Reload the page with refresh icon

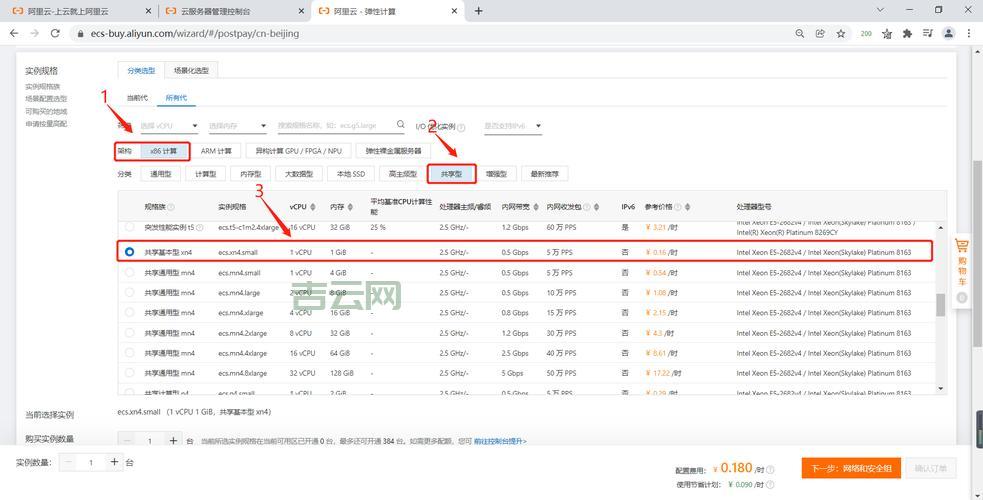pos(55,33)
